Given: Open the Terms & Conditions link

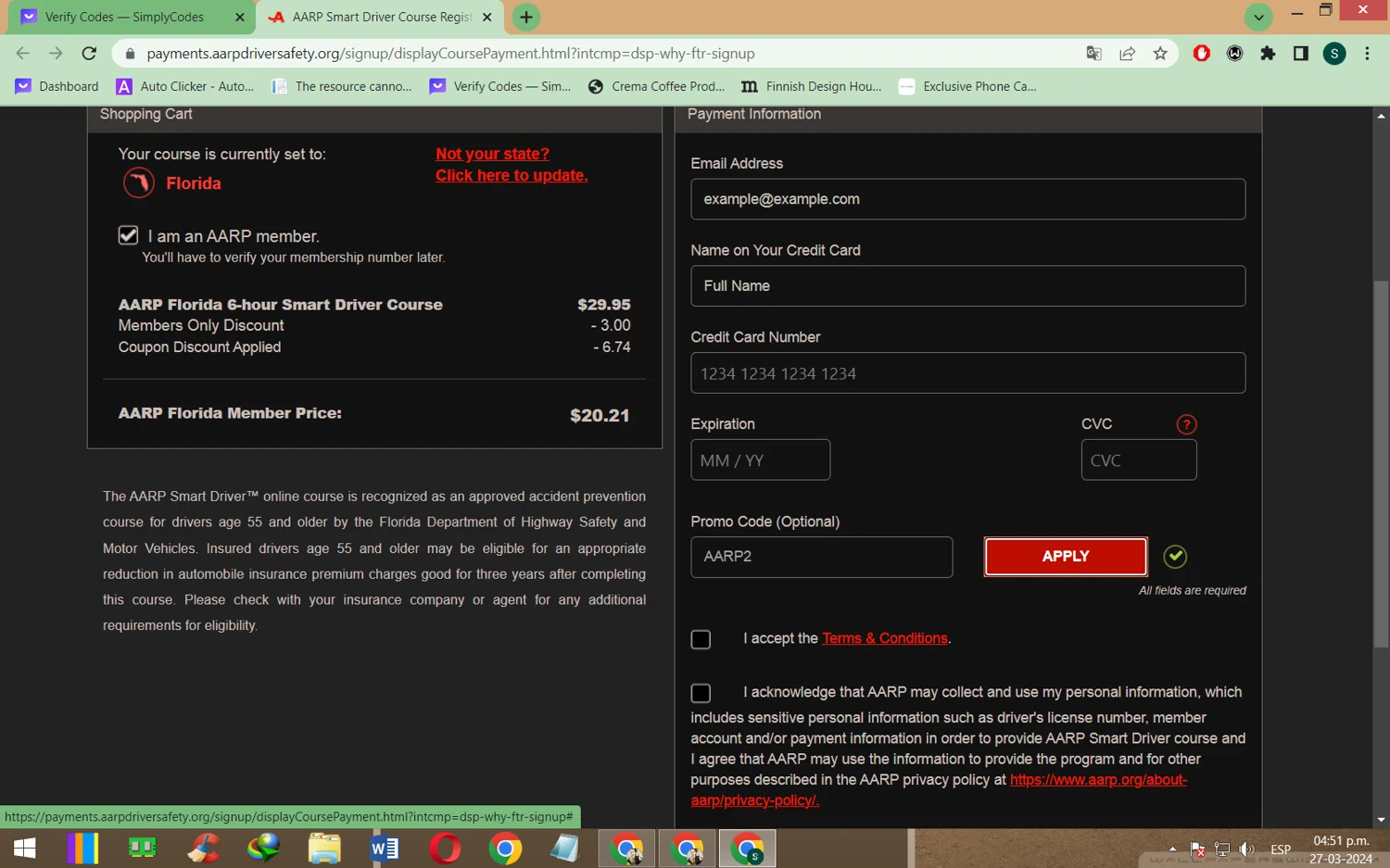Looking at the screenshot, I should pyautogui.click(x=885, y=638).
